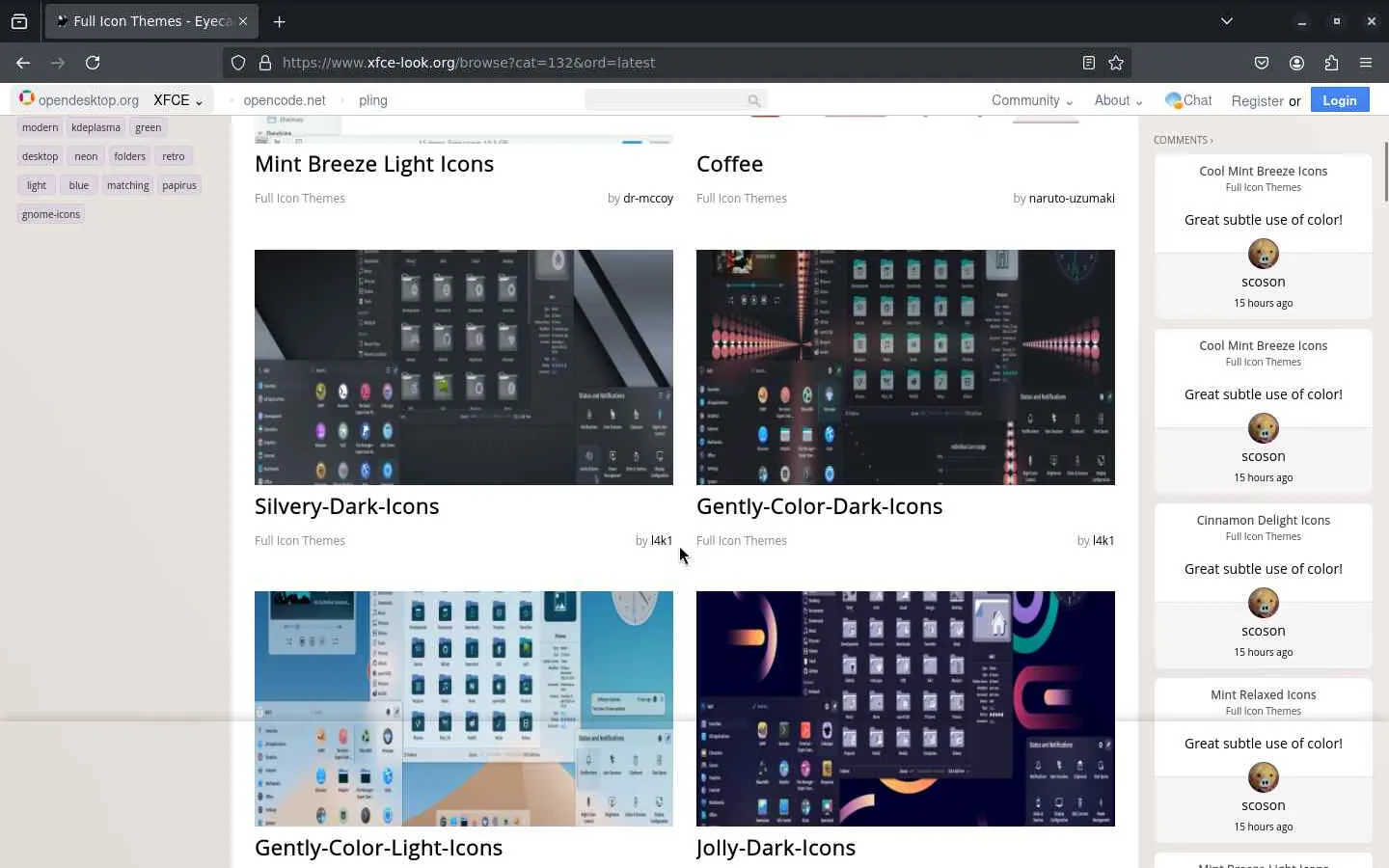
Task: Open Cinnamon Delight Icons comment title
Action: click(1264, 521)
